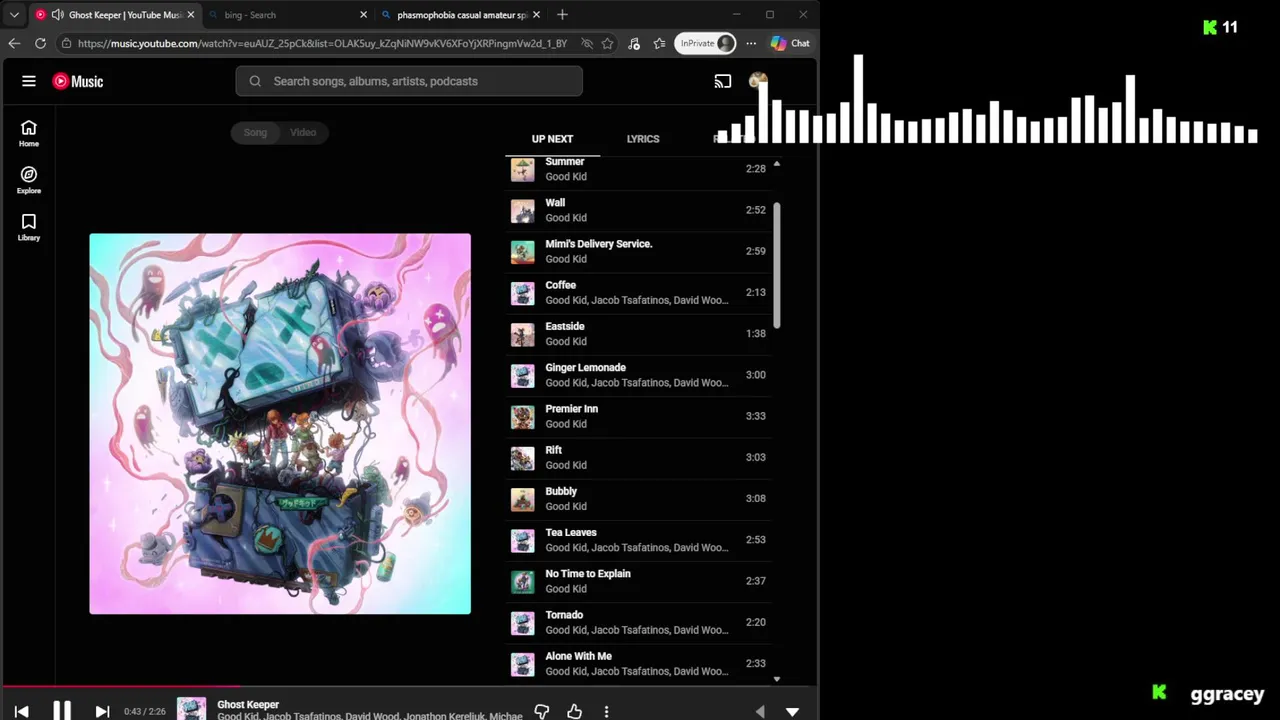
Task: Click the playback progress bar
Action: click(409, 687)
